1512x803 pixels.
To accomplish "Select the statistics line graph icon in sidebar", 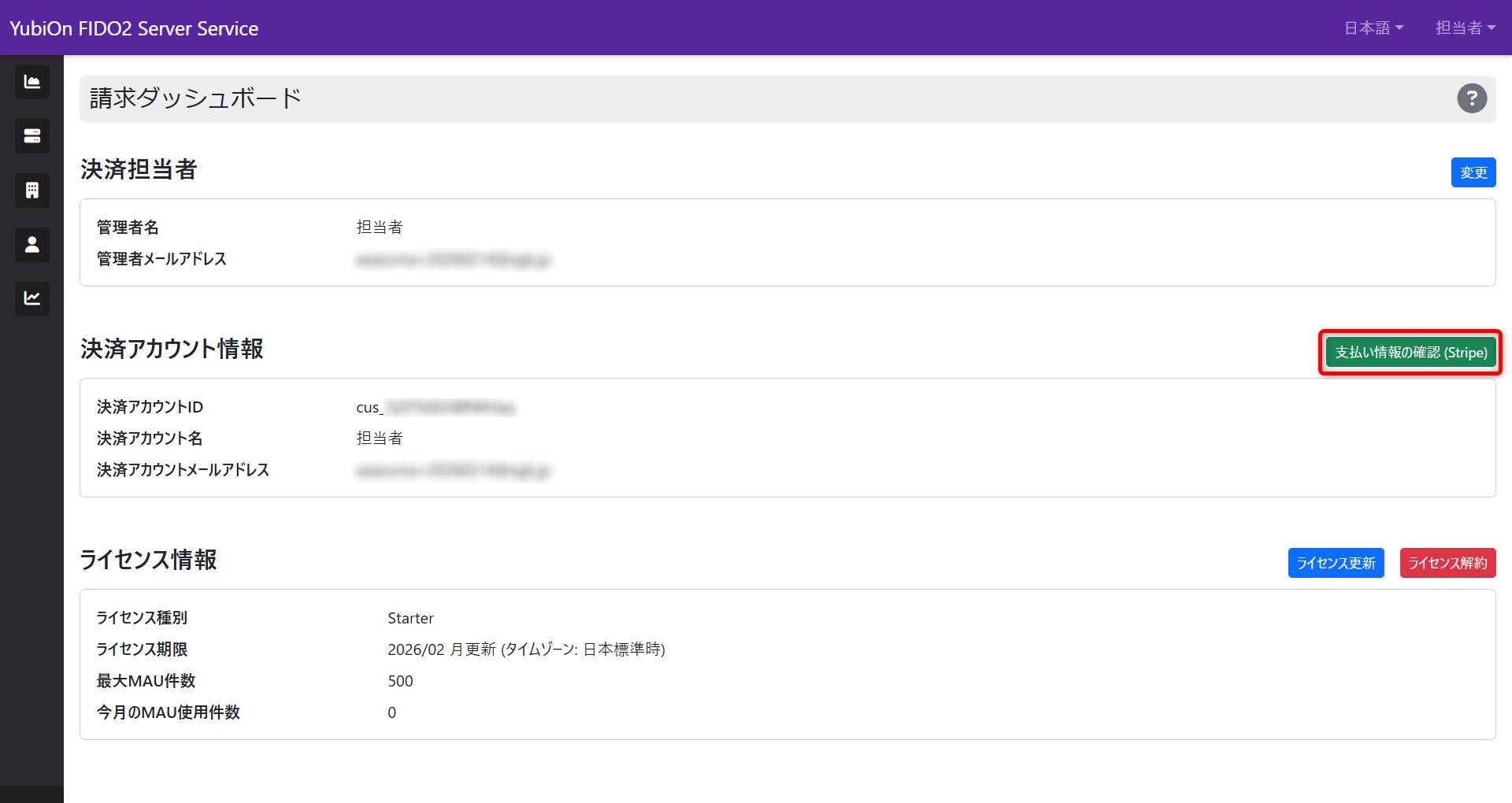I will click(x=31, y=298).
